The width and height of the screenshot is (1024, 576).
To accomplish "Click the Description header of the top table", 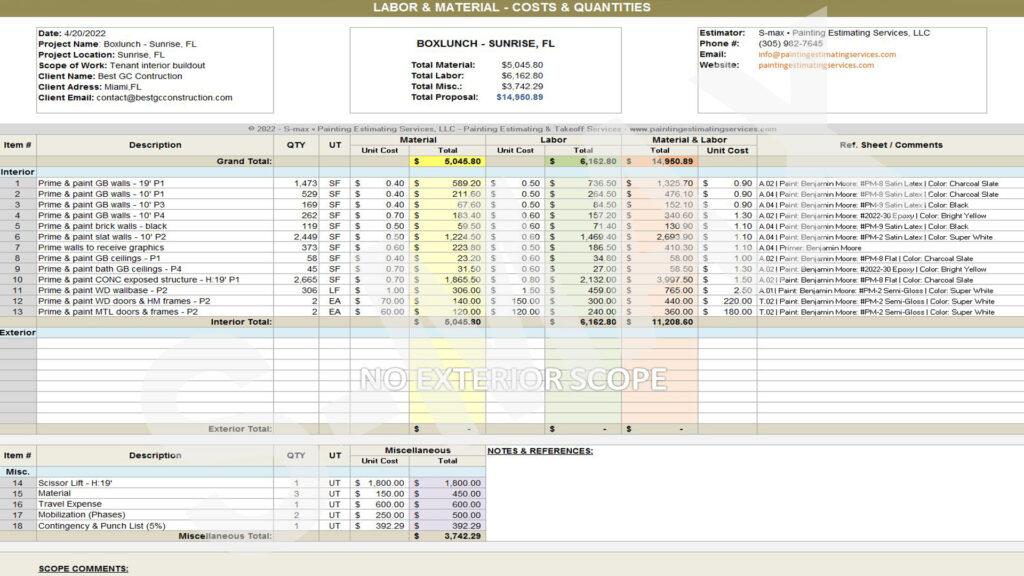I will [x=155, y=145].
